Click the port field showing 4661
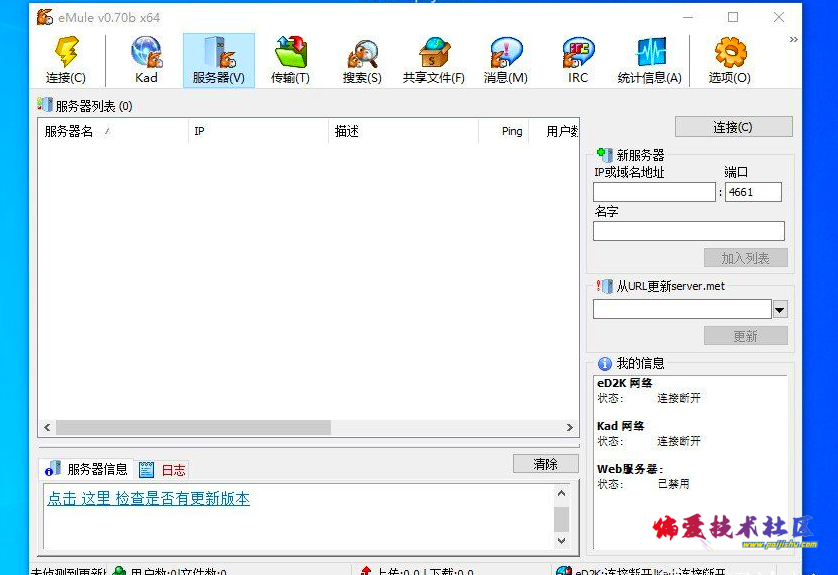Image resolution: width=838 pixels, height=575 pixels. (753, 192)
